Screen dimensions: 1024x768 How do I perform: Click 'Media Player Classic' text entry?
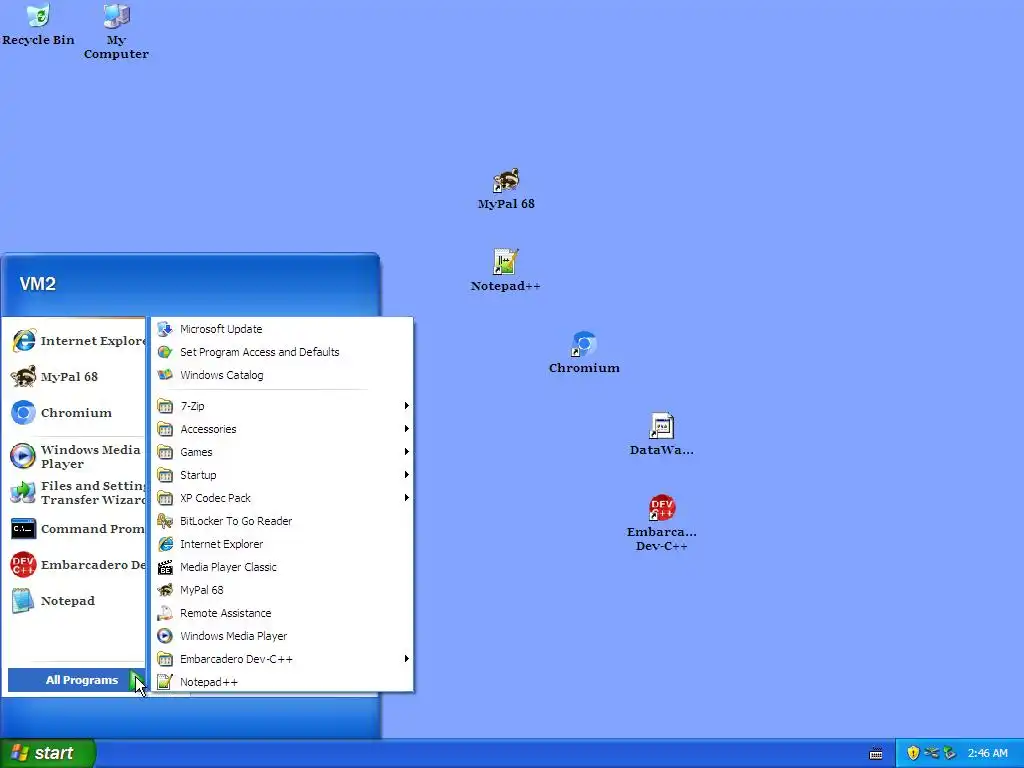click(x=228, y=567)
